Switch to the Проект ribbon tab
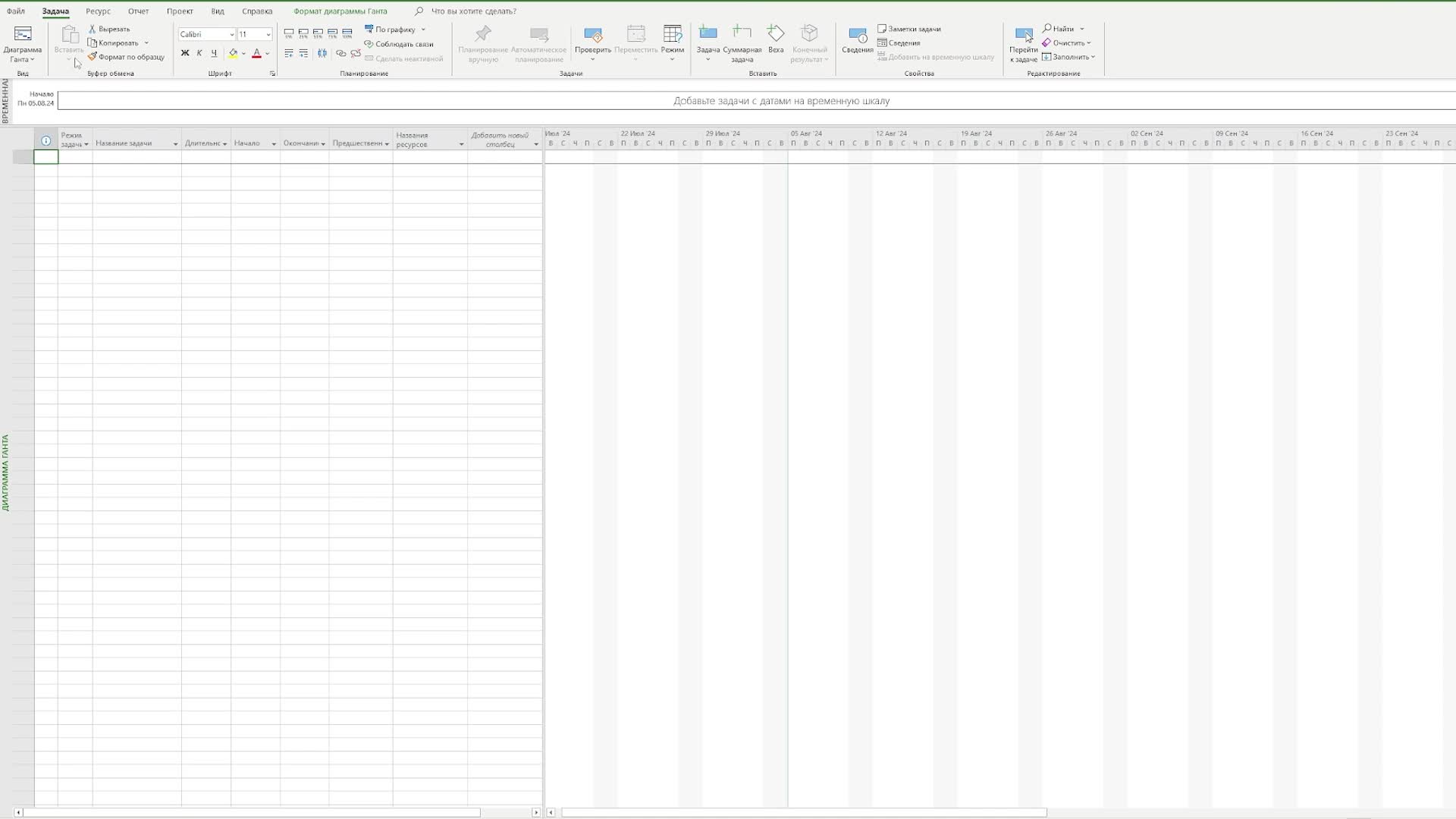1456x819 pixels. [x=180, y=11]
